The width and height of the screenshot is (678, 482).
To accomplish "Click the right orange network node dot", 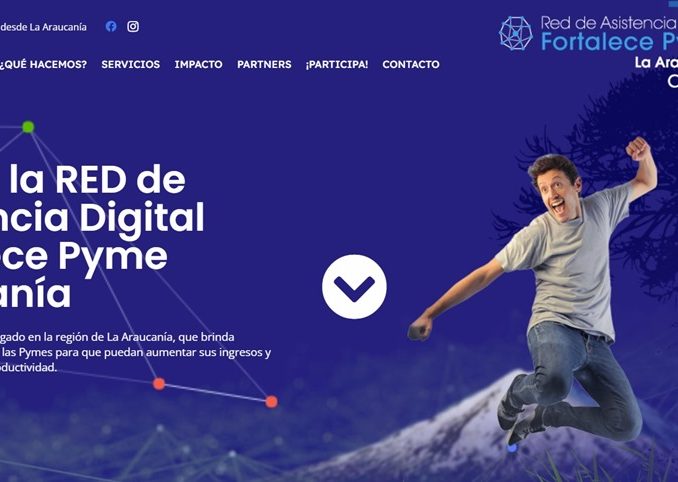I will pos(272,402).
